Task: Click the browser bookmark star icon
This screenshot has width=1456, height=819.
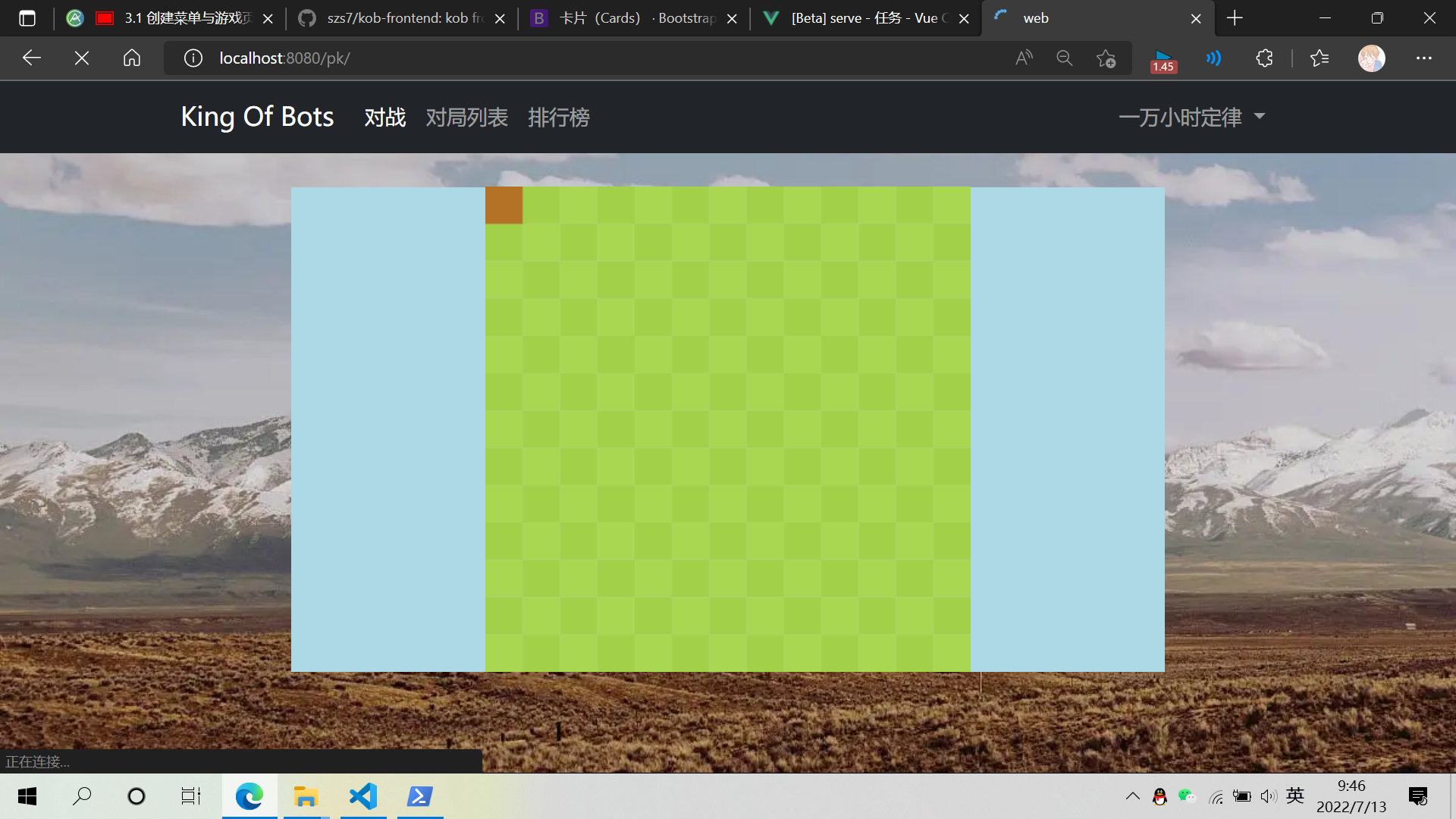Action: pos(1106,58)
